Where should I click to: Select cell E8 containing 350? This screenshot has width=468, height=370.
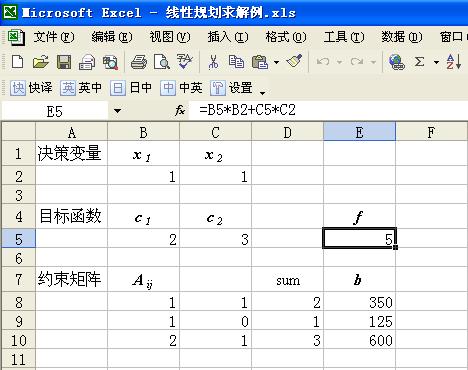(x=359, y=302)
